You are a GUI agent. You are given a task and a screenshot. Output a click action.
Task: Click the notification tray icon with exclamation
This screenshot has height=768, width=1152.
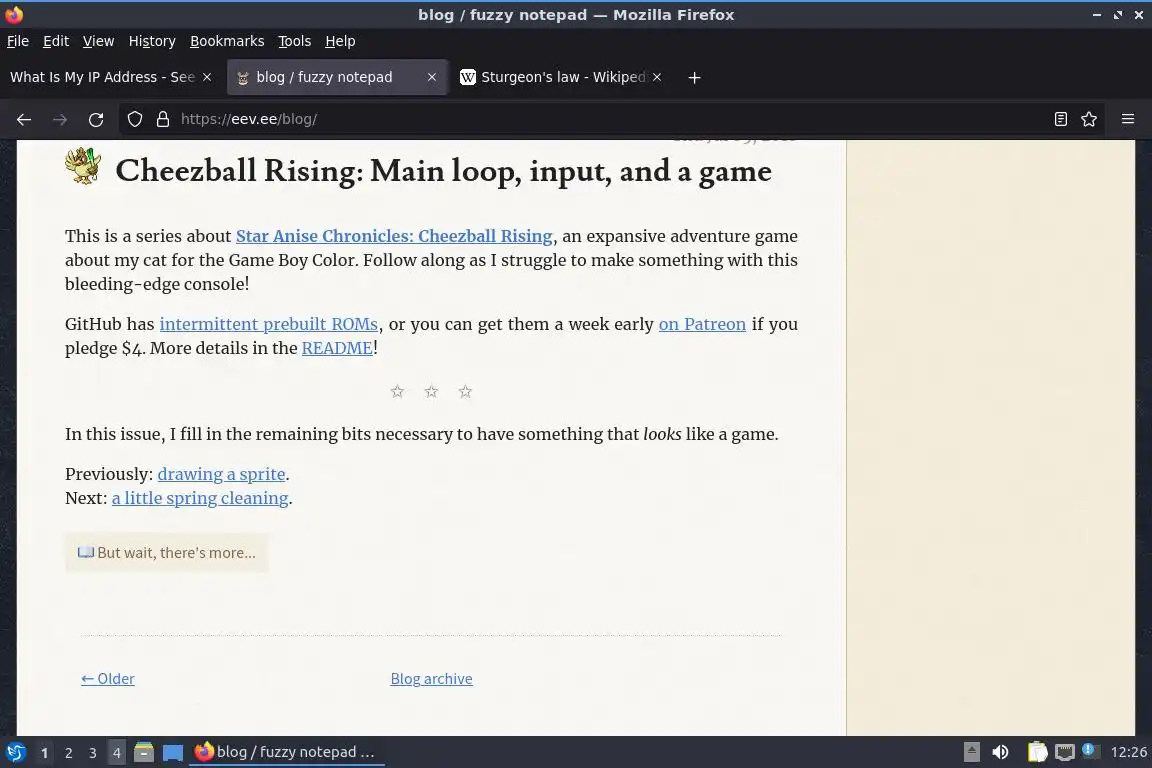[x=1090, y=750]
